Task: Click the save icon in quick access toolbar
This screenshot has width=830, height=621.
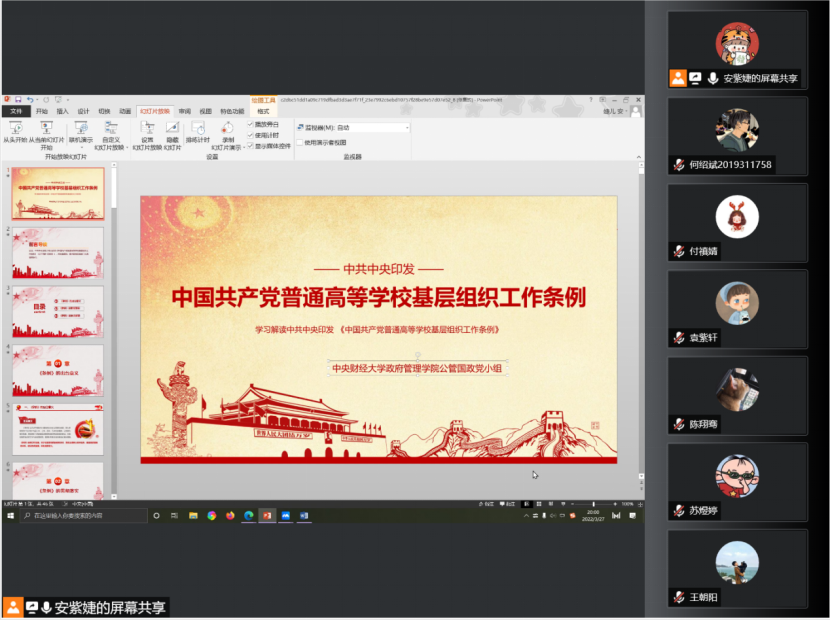Action: (x=19, y=99)
